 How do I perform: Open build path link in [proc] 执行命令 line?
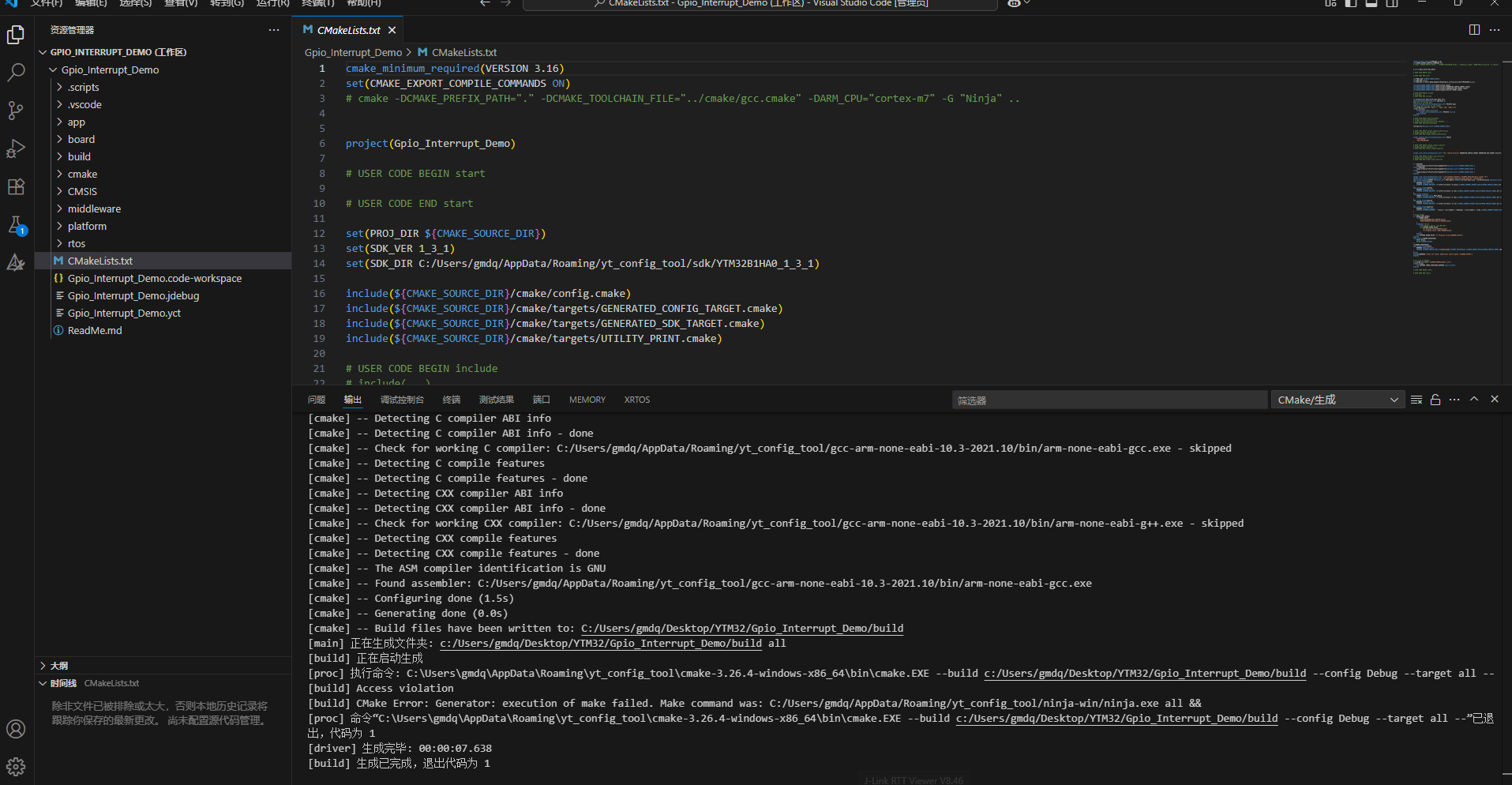pos(1145,674)
